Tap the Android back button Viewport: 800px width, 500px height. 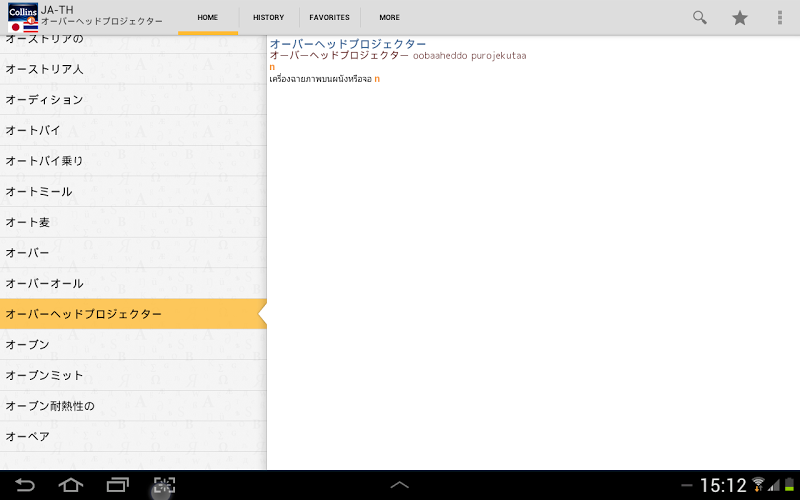pos(24,485)
